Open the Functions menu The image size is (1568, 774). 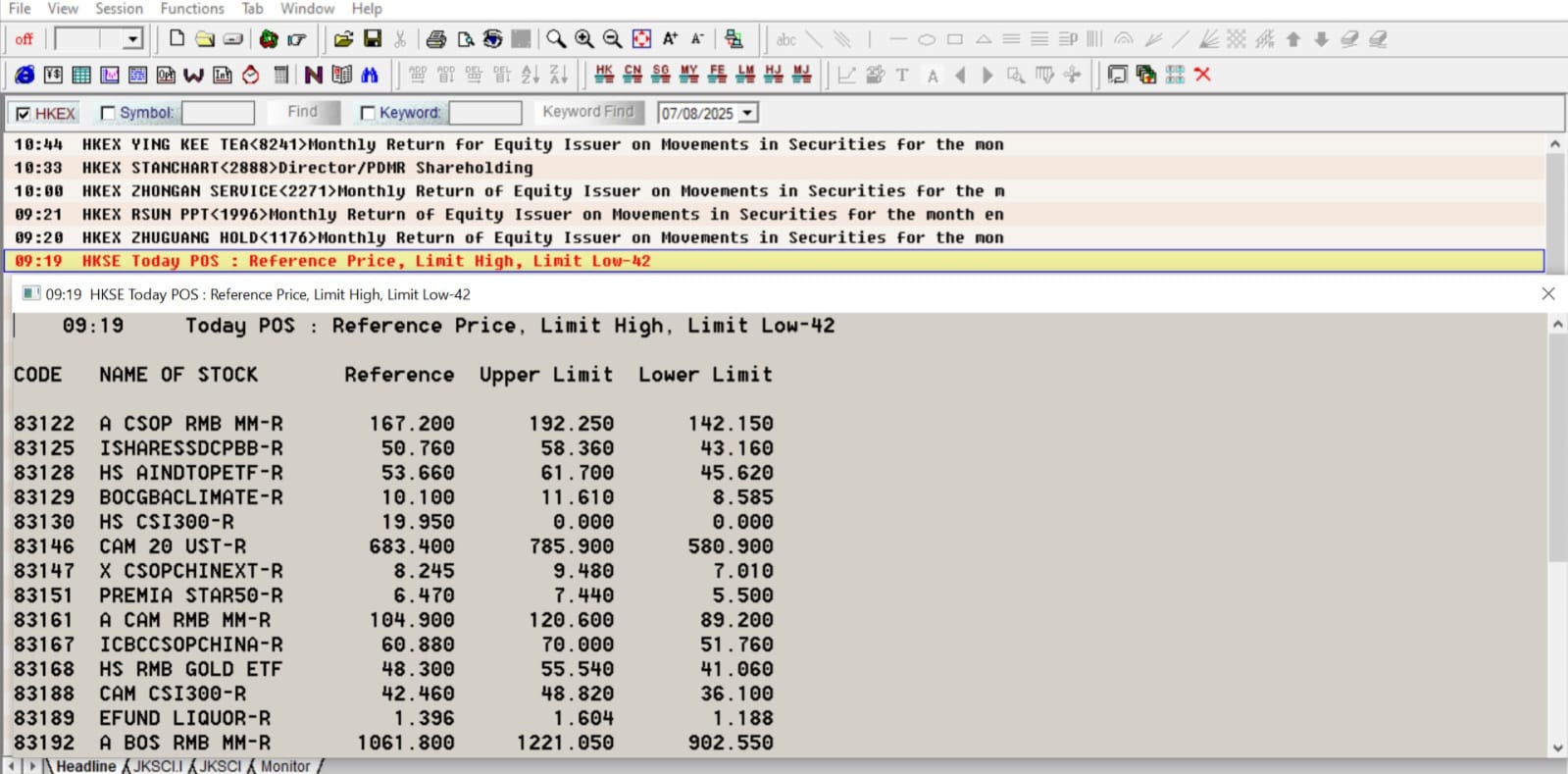point(192,9)
